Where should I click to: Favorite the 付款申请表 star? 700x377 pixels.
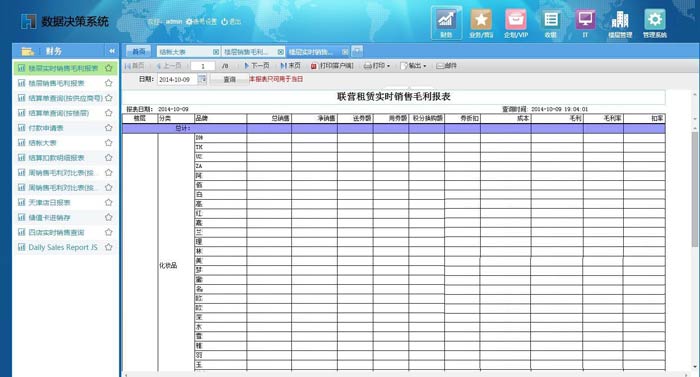pos(108,128)
